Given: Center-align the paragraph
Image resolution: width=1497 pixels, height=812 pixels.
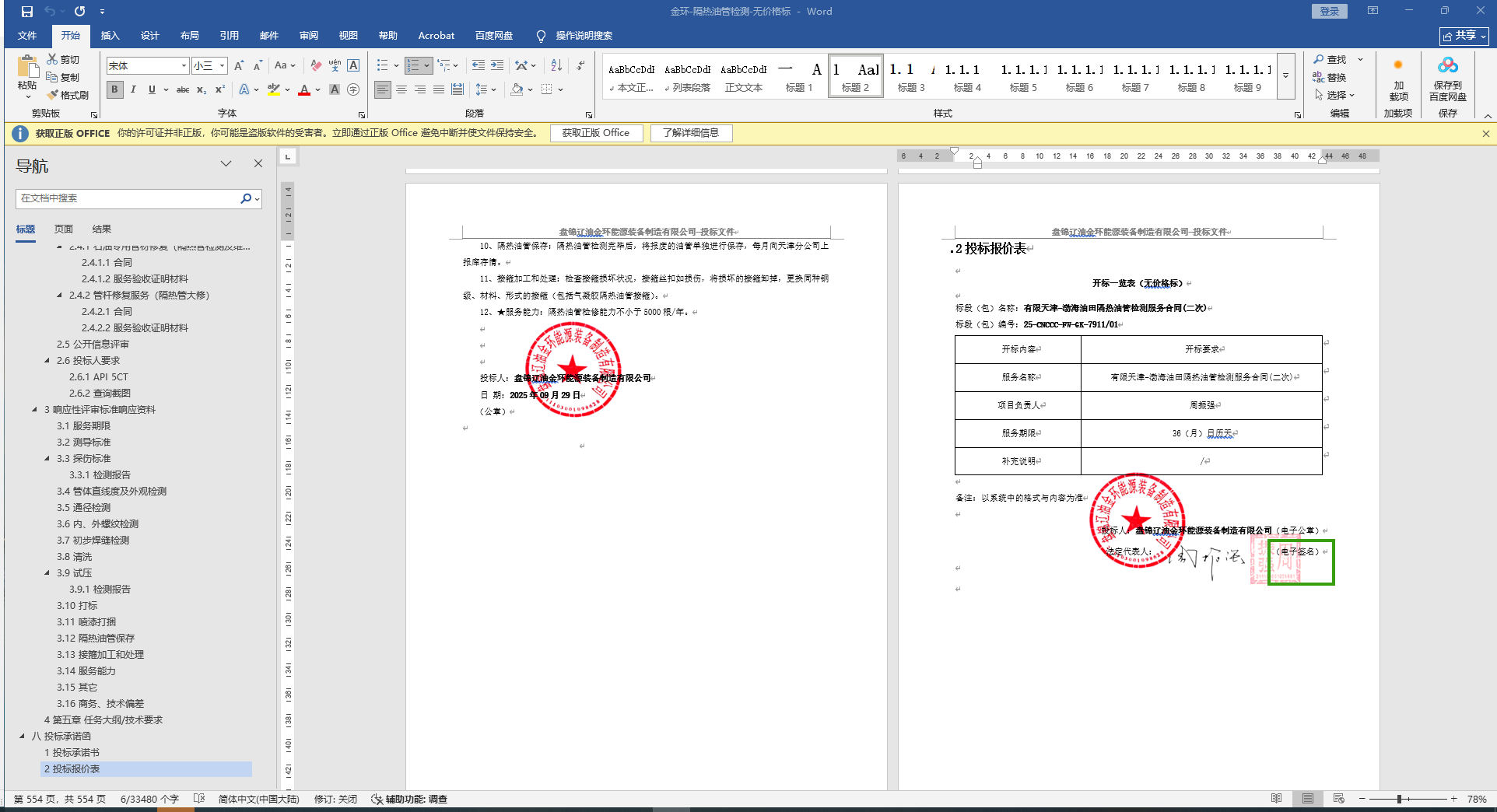Looking at the screenshot, I should pos(401,89).
